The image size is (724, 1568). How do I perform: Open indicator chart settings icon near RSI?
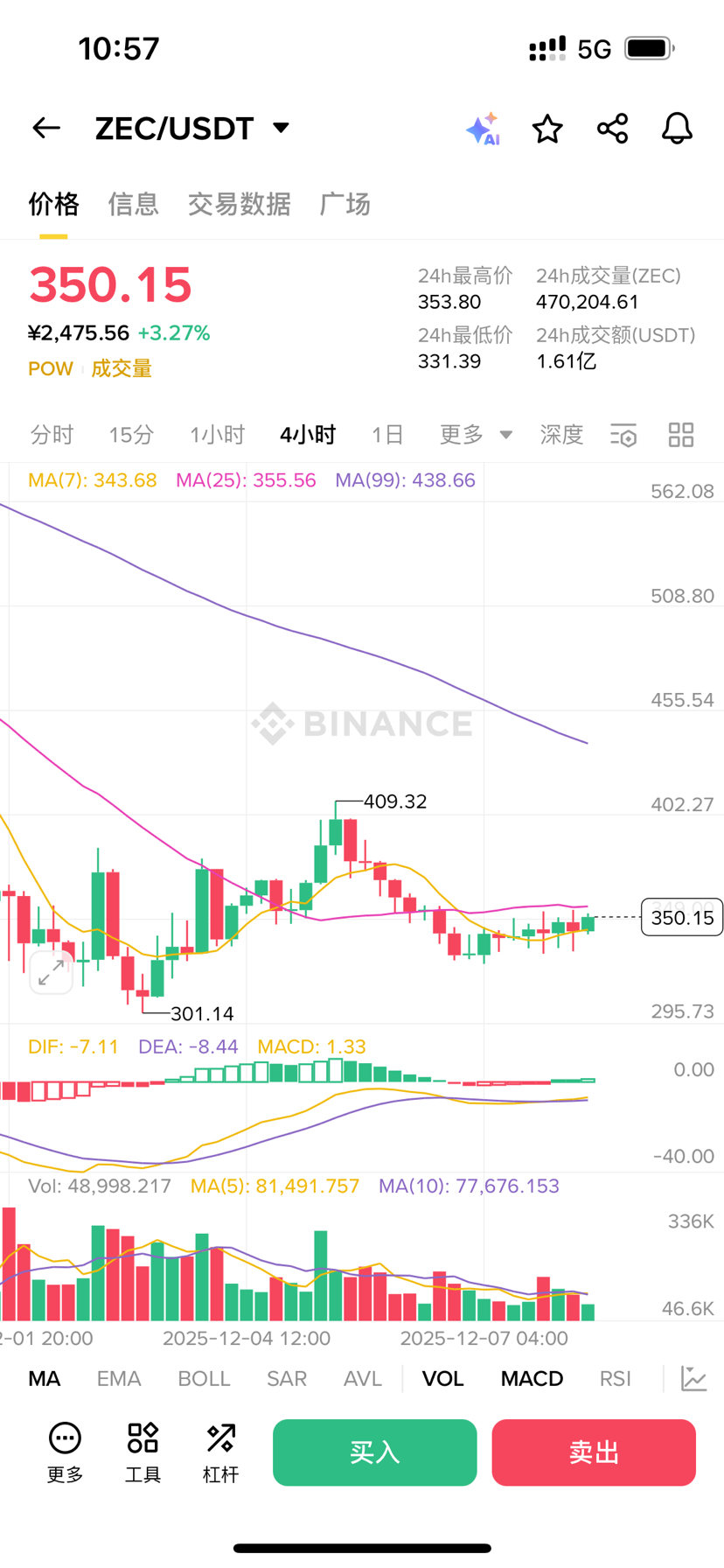[693, 1379]
